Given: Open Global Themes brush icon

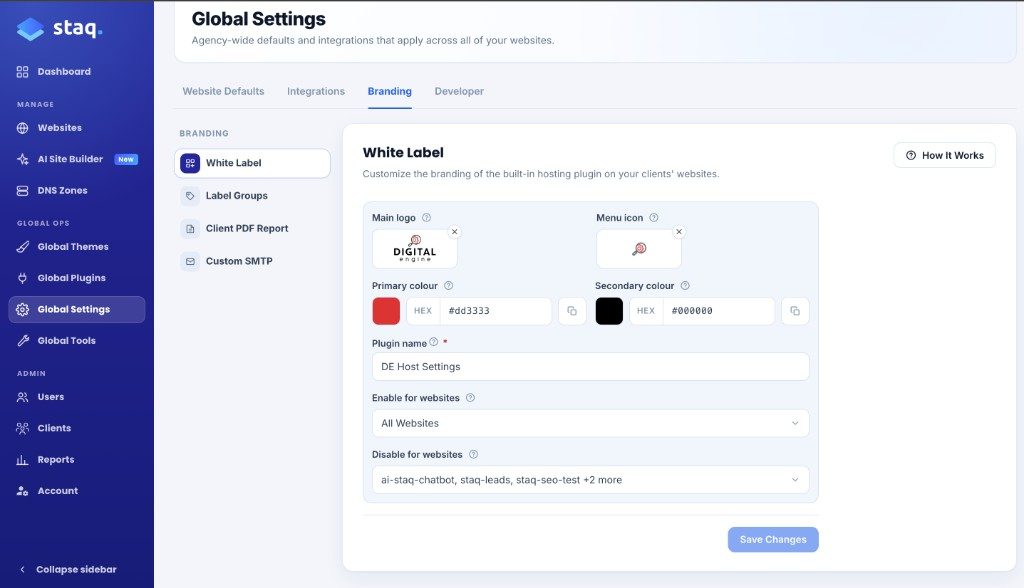Looking at the screenshot, I should (x=22, y=247).
